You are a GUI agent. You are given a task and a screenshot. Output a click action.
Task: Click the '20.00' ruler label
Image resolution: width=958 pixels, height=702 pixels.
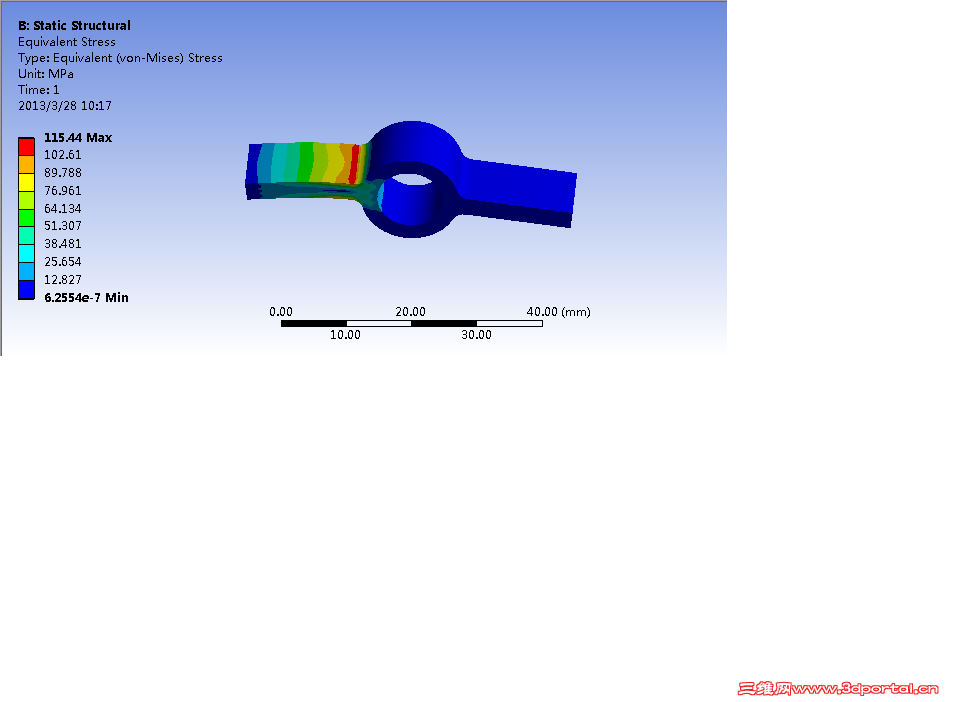pos(410,312)
